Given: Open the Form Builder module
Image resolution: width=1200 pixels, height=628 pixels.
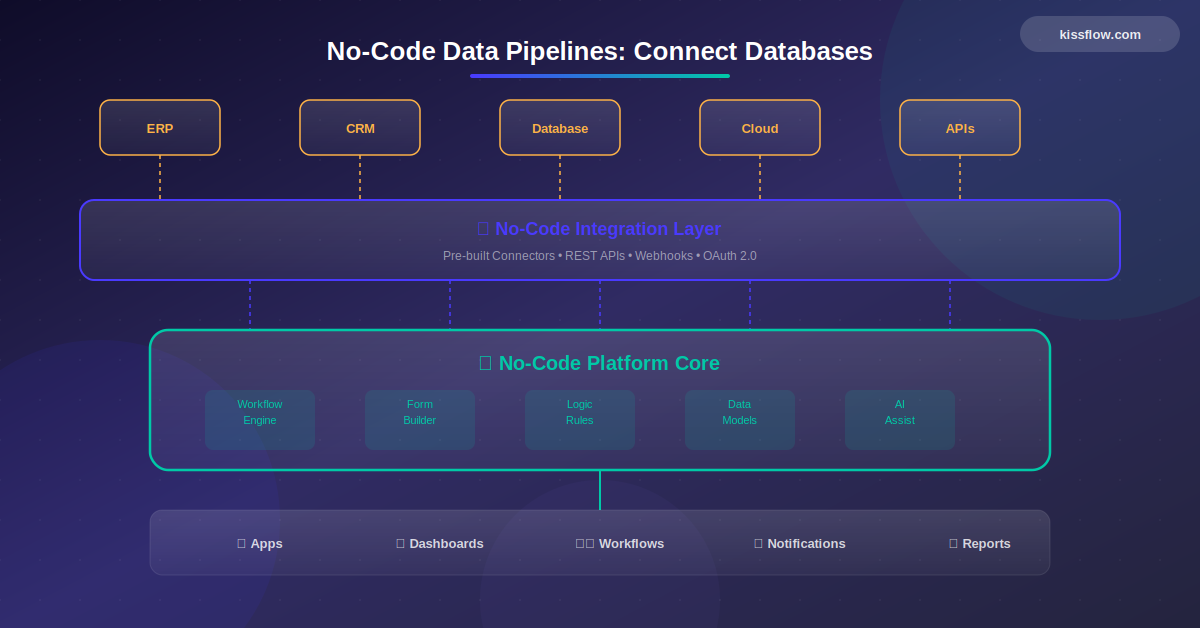Looking at the screenshot, I should point(420,420).
